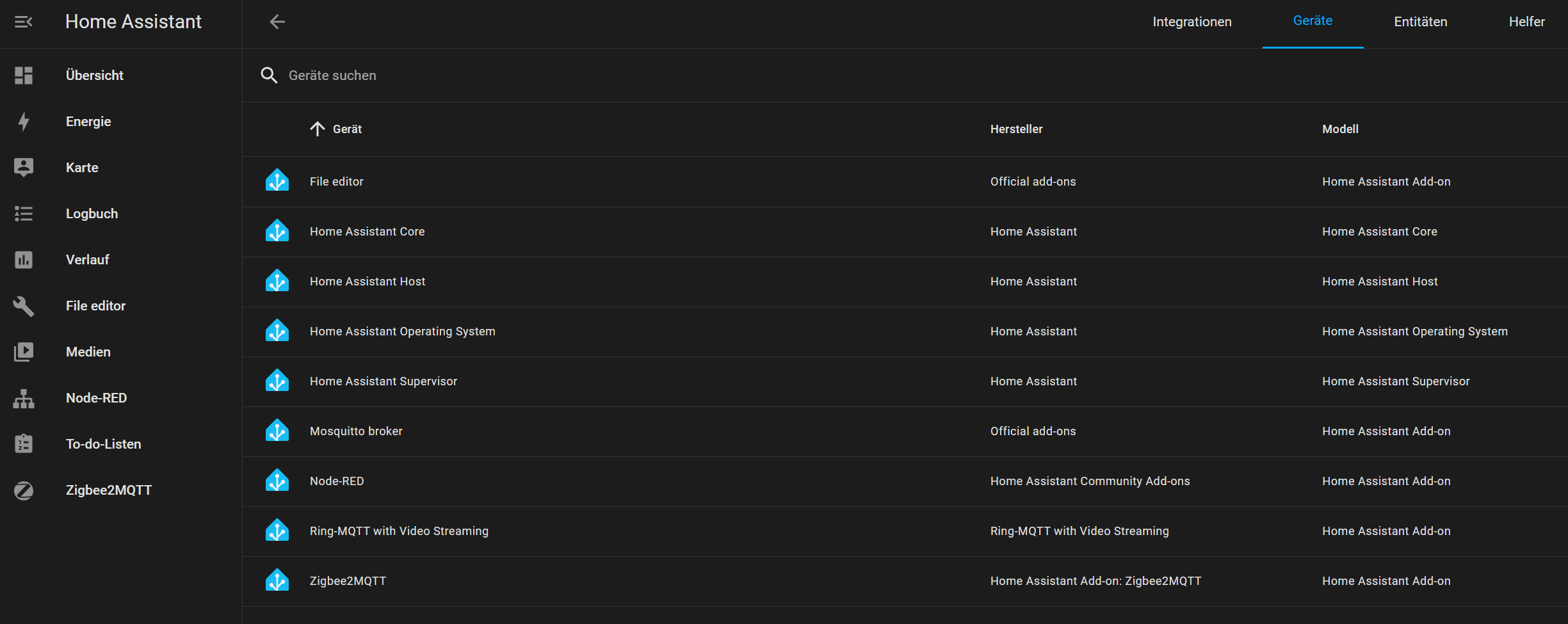Sort devices by Modell column

point(1340,129)
